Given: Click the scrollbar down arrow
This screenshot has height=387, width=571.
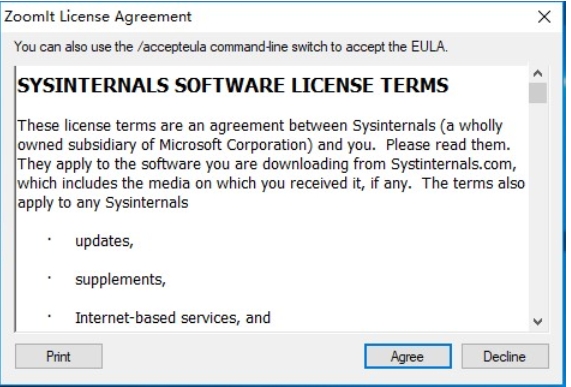Looking at the screenshot, I should click(x=538, y=321).
